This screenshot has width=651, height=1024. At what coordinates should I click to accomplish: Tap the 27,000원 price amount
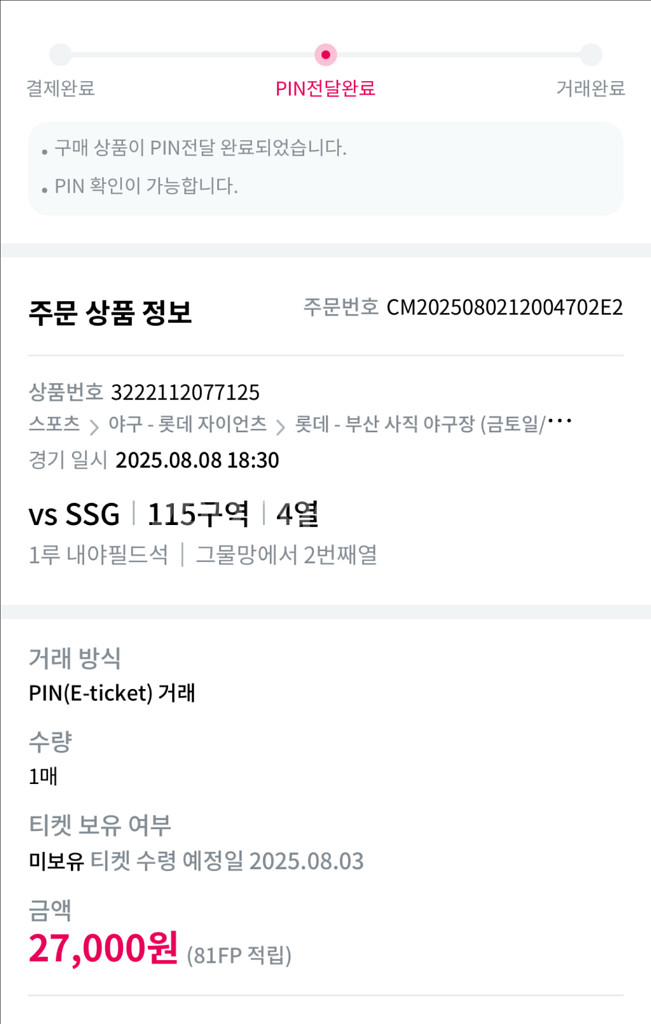(x=103, y=948)
